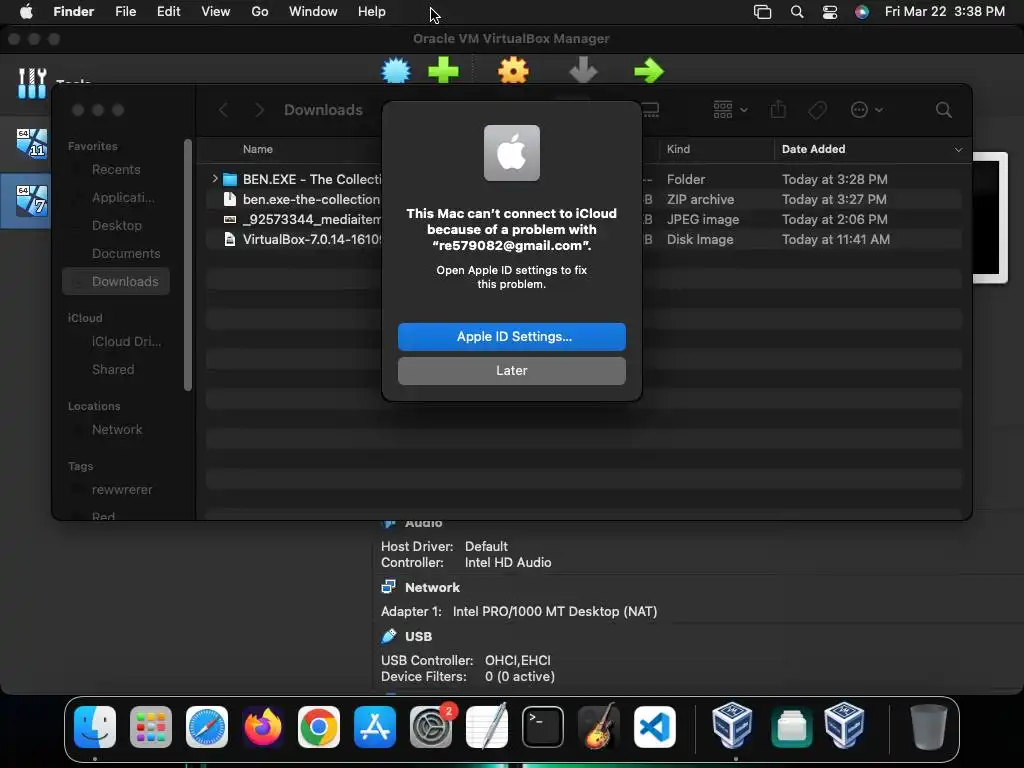
Task: Click the Finder sidebar scrollbar
Action: click(x=188, y=264)
